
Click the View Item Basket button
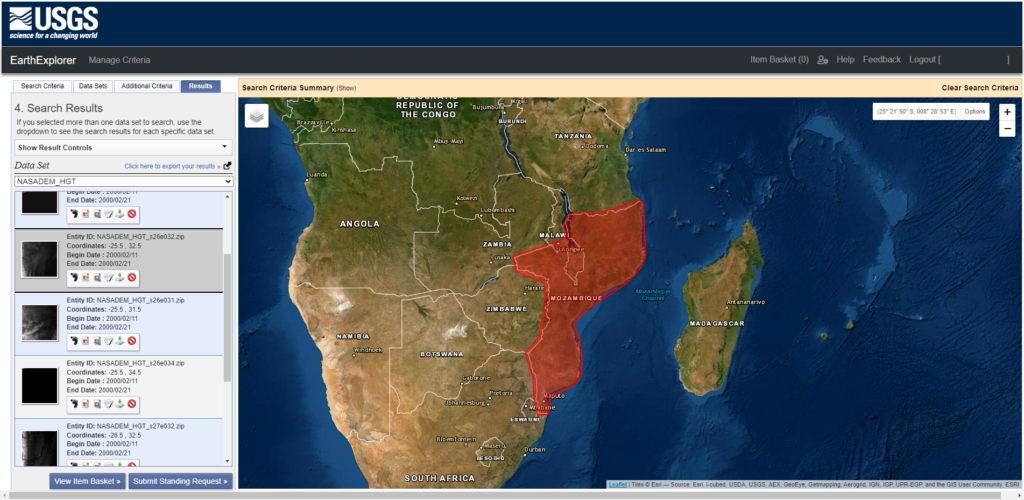[88, 482]
